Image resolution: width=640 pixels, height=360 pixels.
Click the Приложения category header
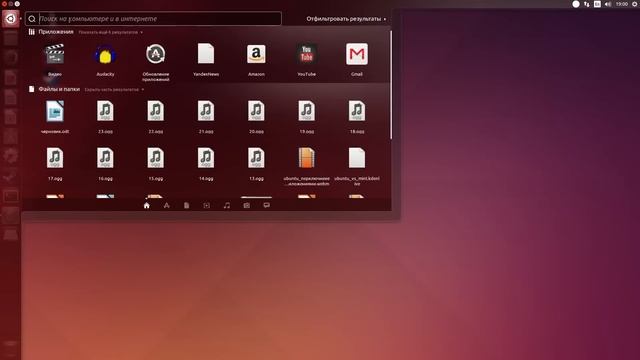pyautogui.click(x=56, y=32)
